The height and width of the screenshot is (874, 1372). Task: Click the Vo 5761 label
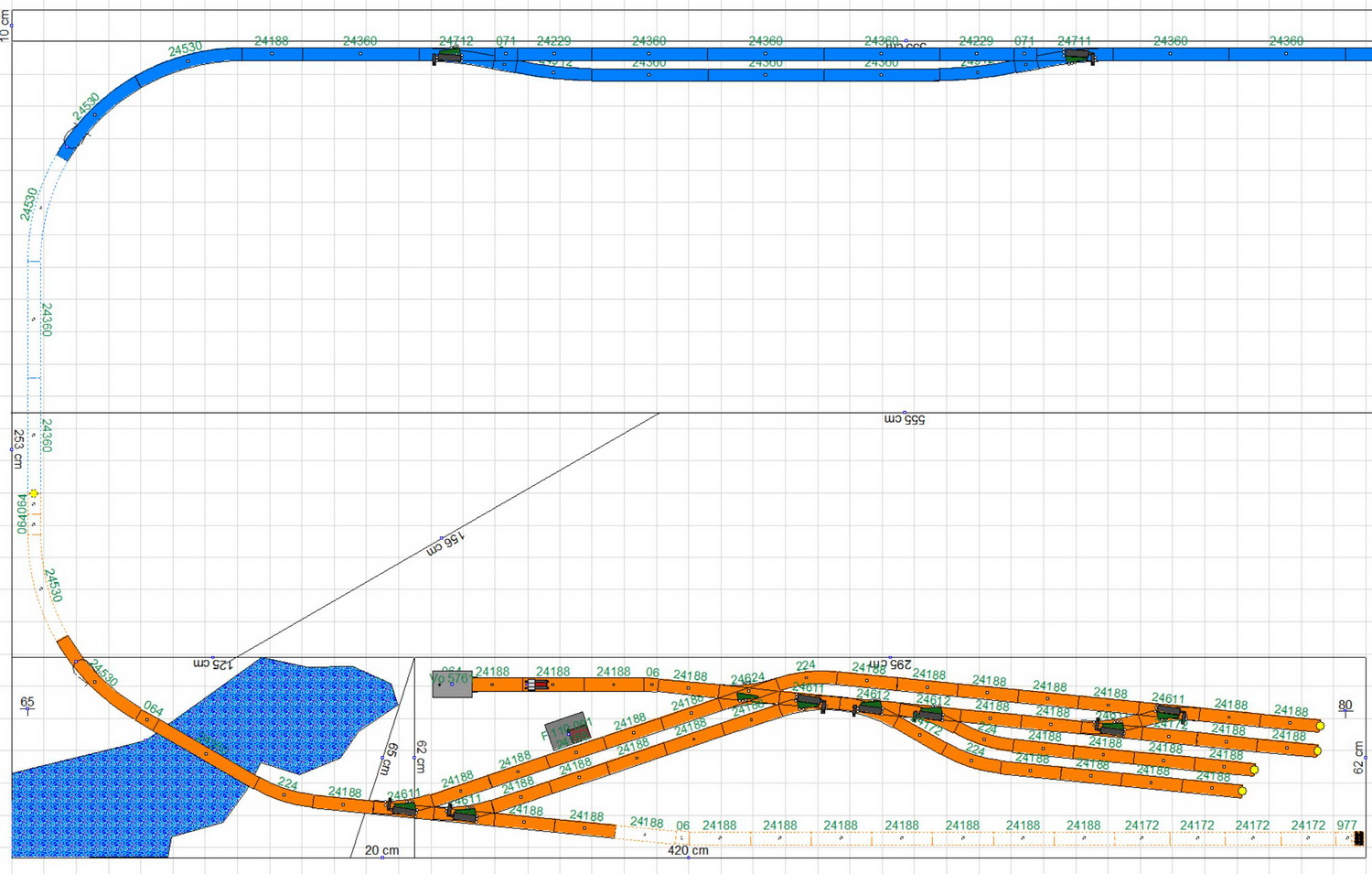click(450, 679)
